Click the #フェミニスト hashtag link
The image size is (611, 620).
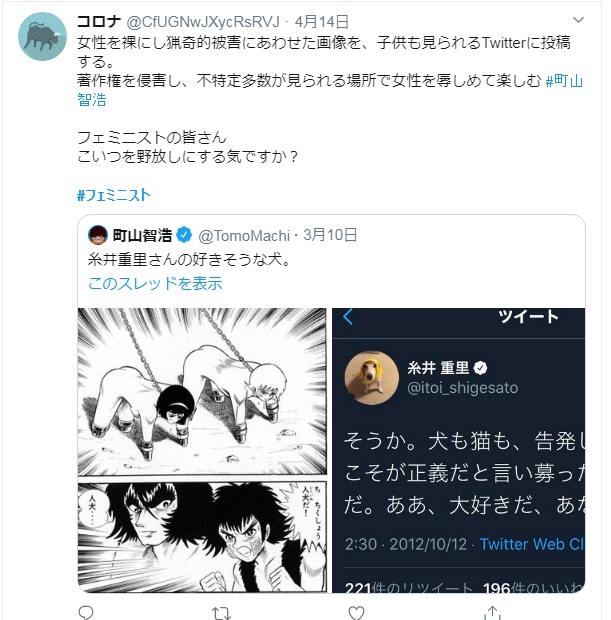(114, 195)
